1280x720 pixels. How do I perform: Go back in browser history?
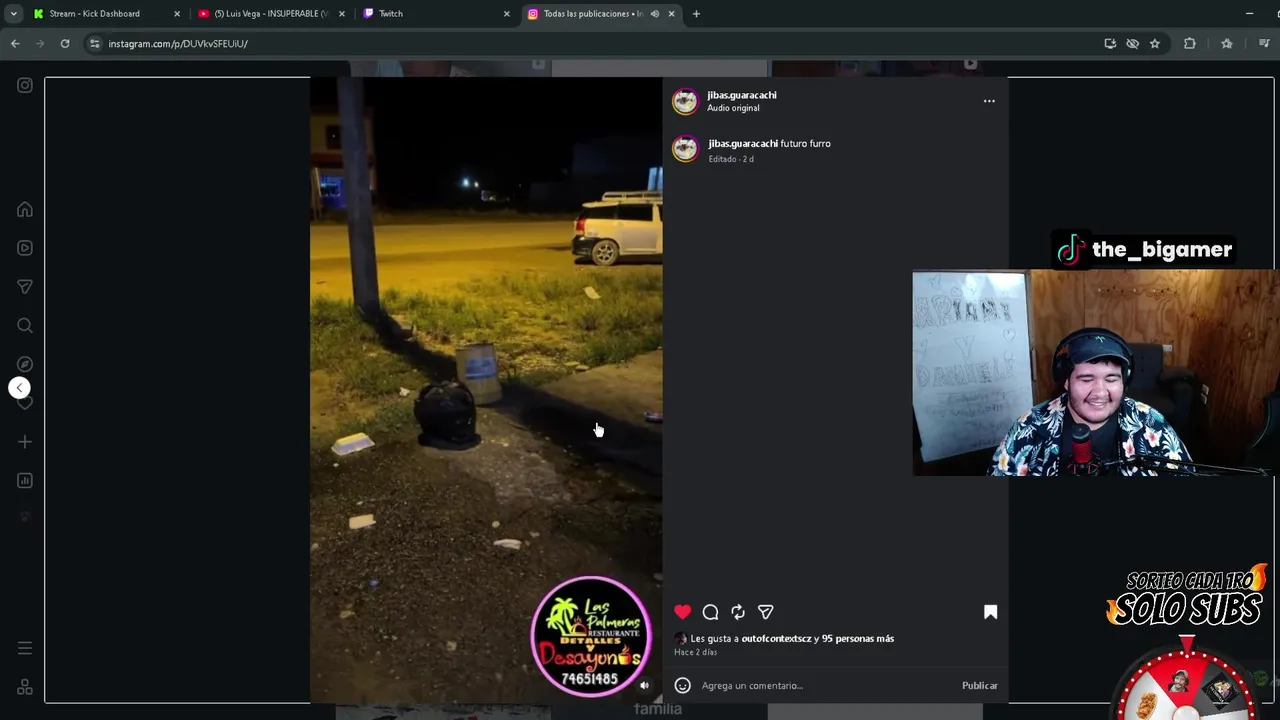(15, 43)
